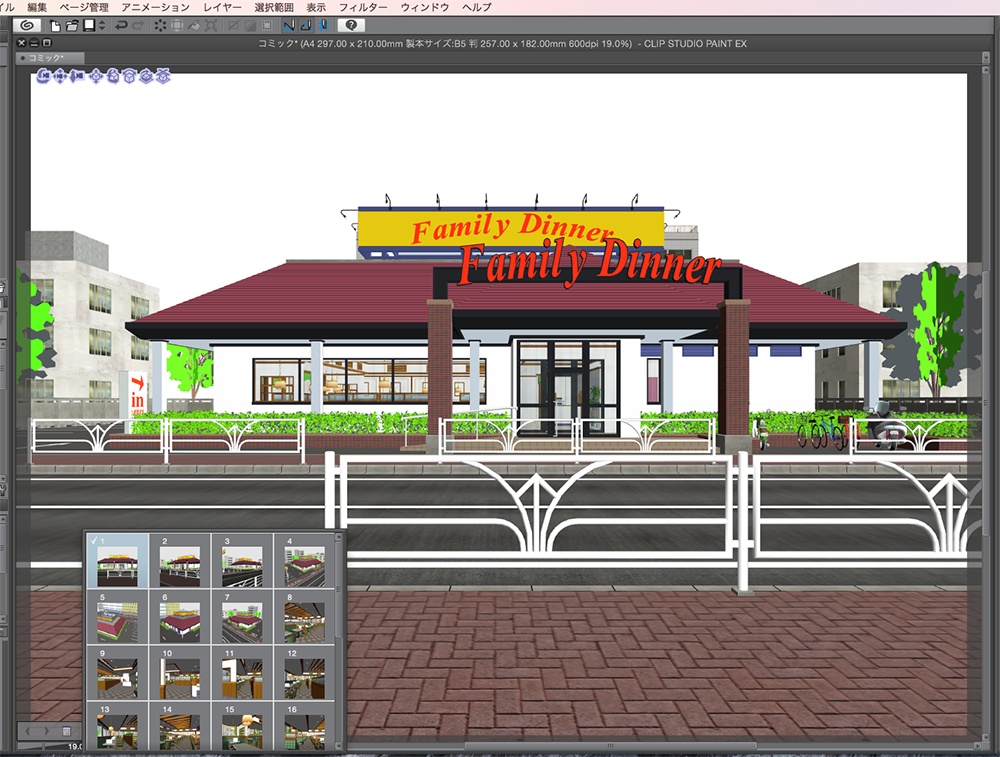
Task: Open the レイヤー menu
Action: pyautogui.click(x=222, y=7)
